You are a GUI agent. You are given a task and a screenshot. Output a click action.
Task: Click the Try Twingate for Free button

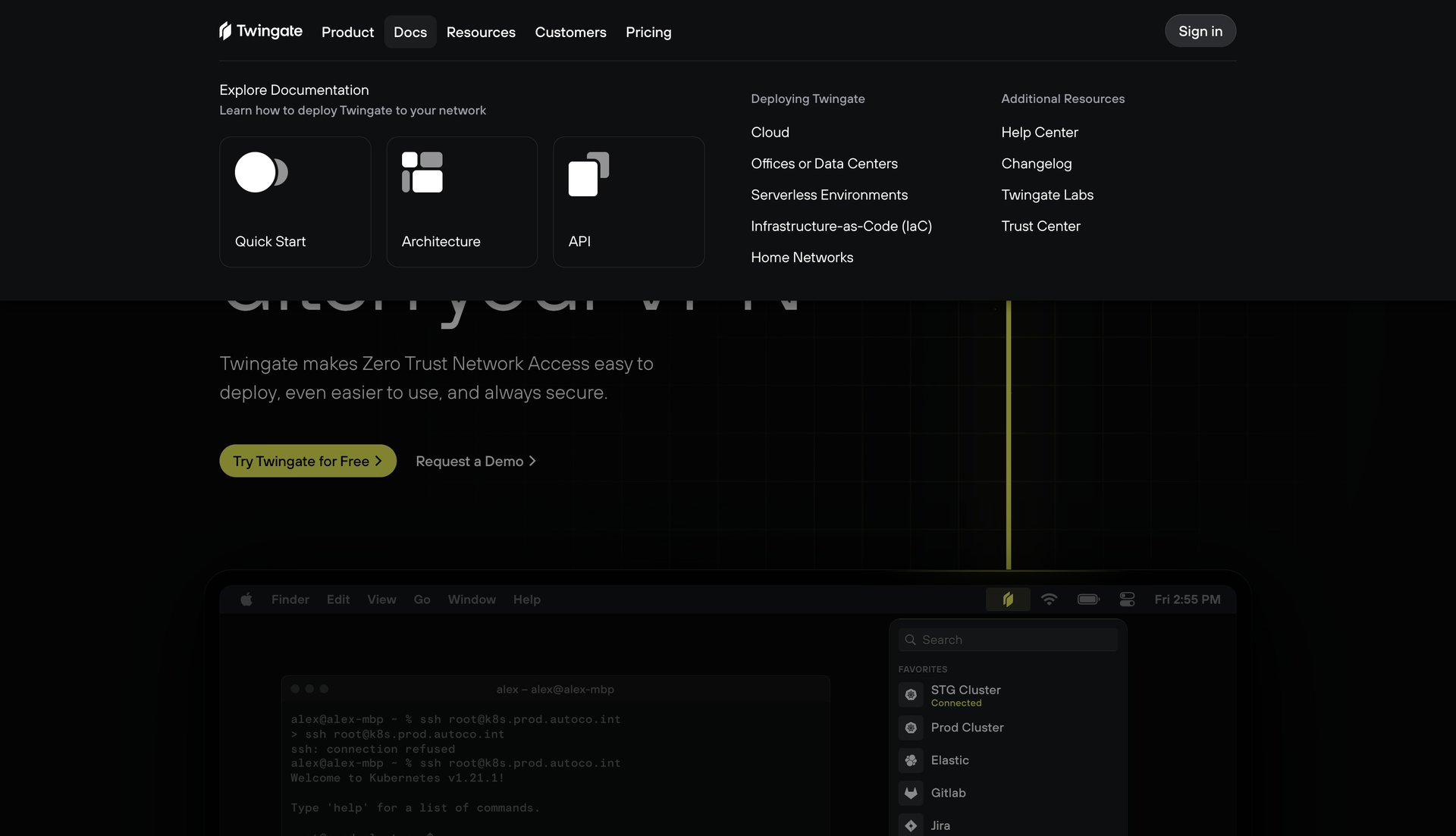tap(307, 461)
